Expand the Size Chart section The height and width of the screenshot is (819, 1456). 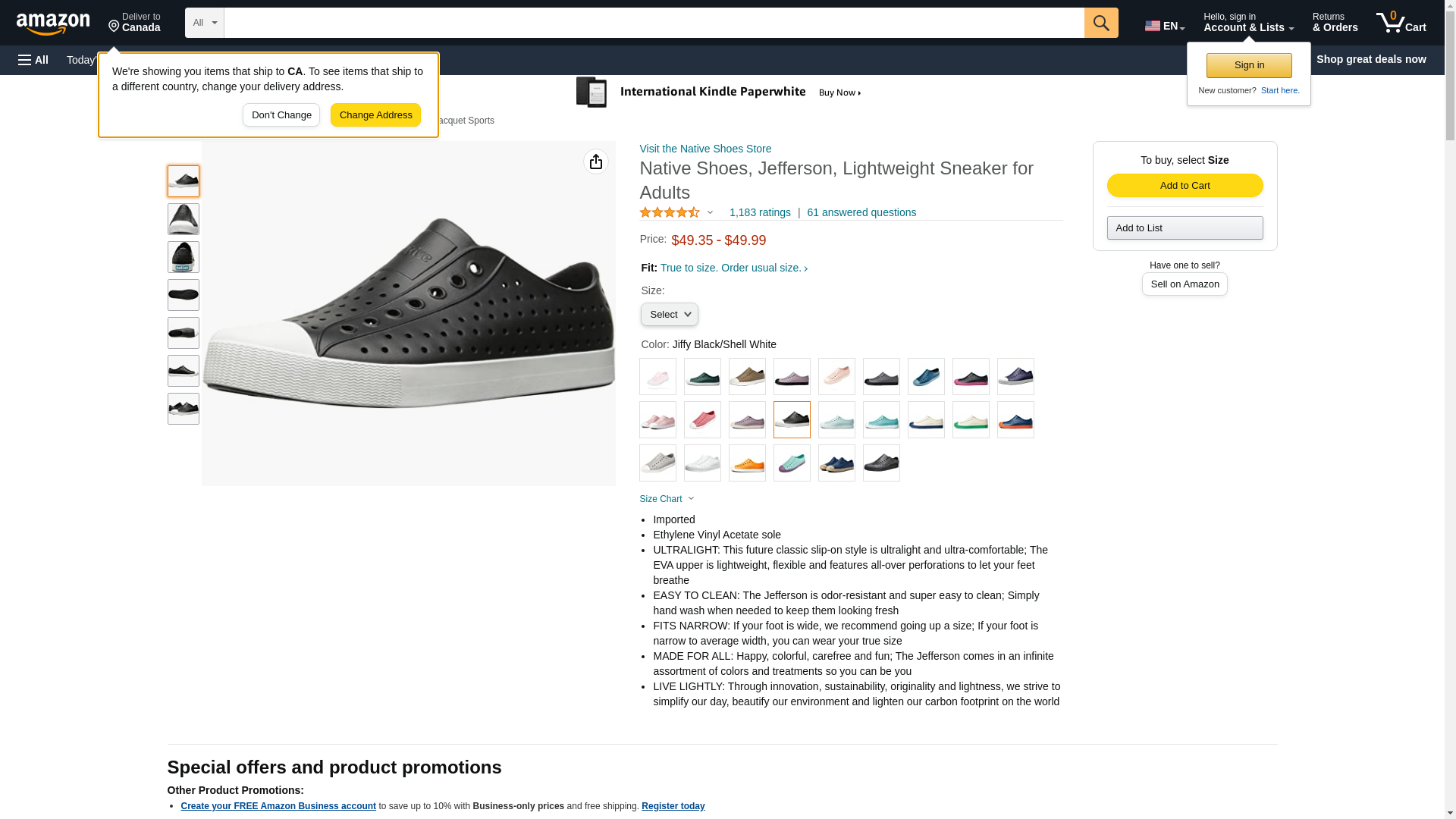tap(667, 499)
